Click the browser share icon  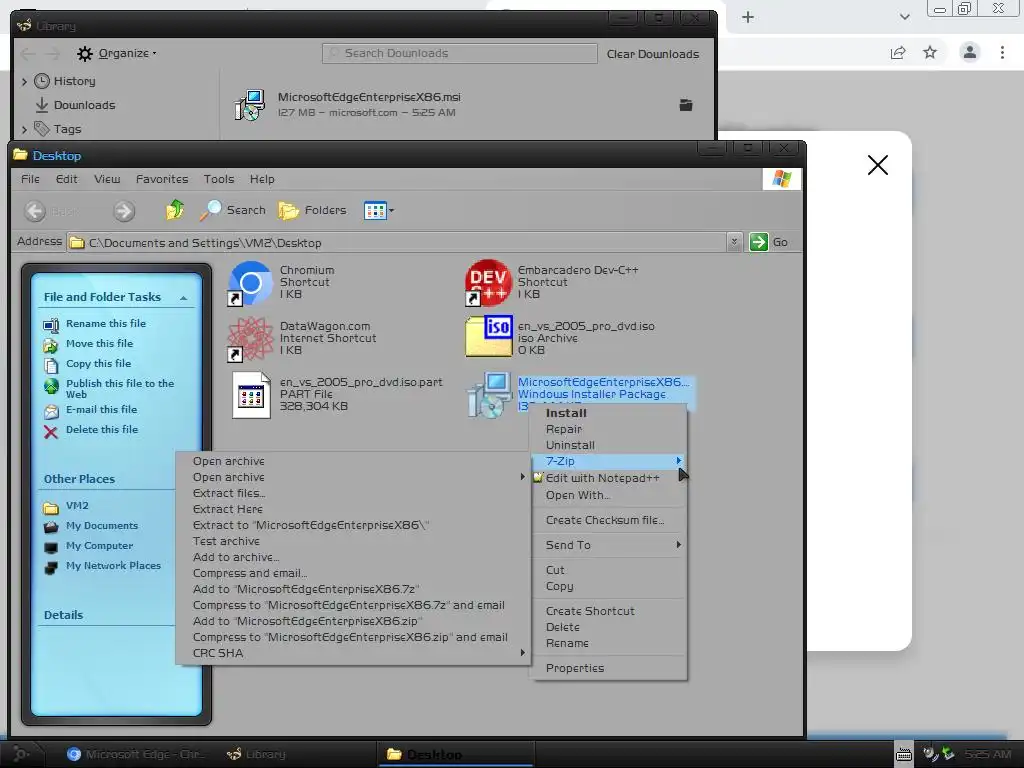pyautogui.click(x=898, y=52)
